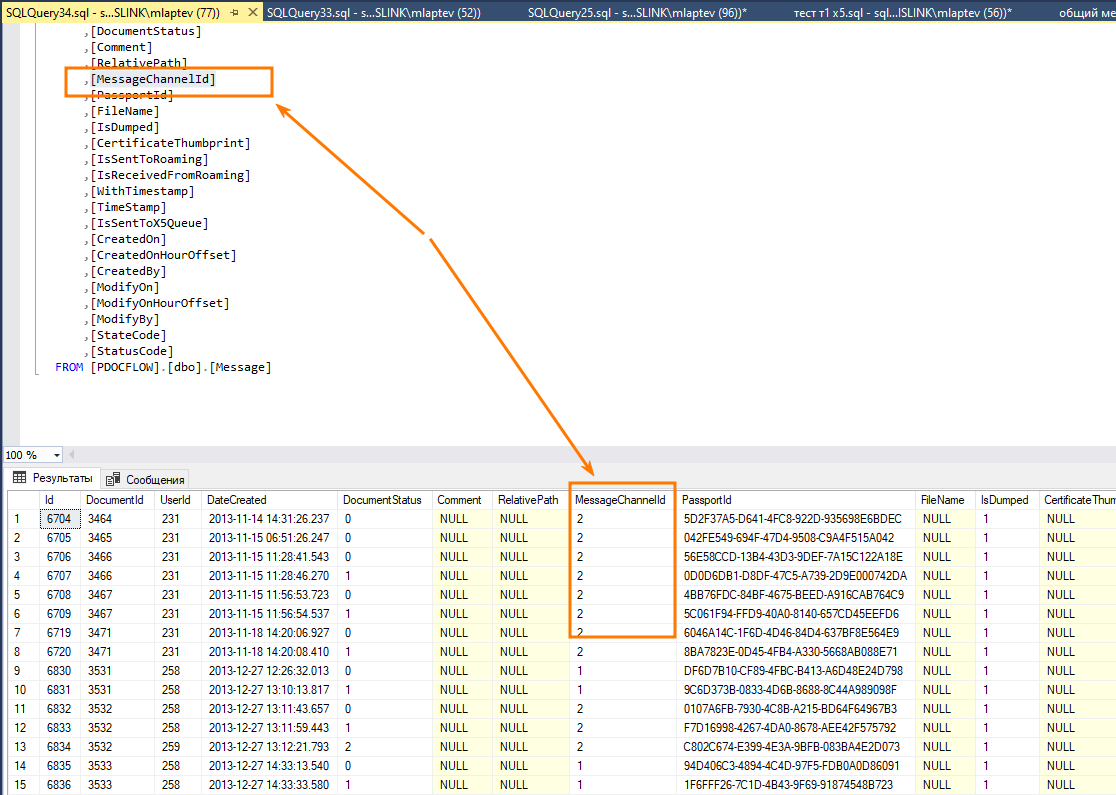Click the results grid icon beside Результаты
Image resolution: width=1116 pixels, height=795 pixels.
[x=20, y=478]
